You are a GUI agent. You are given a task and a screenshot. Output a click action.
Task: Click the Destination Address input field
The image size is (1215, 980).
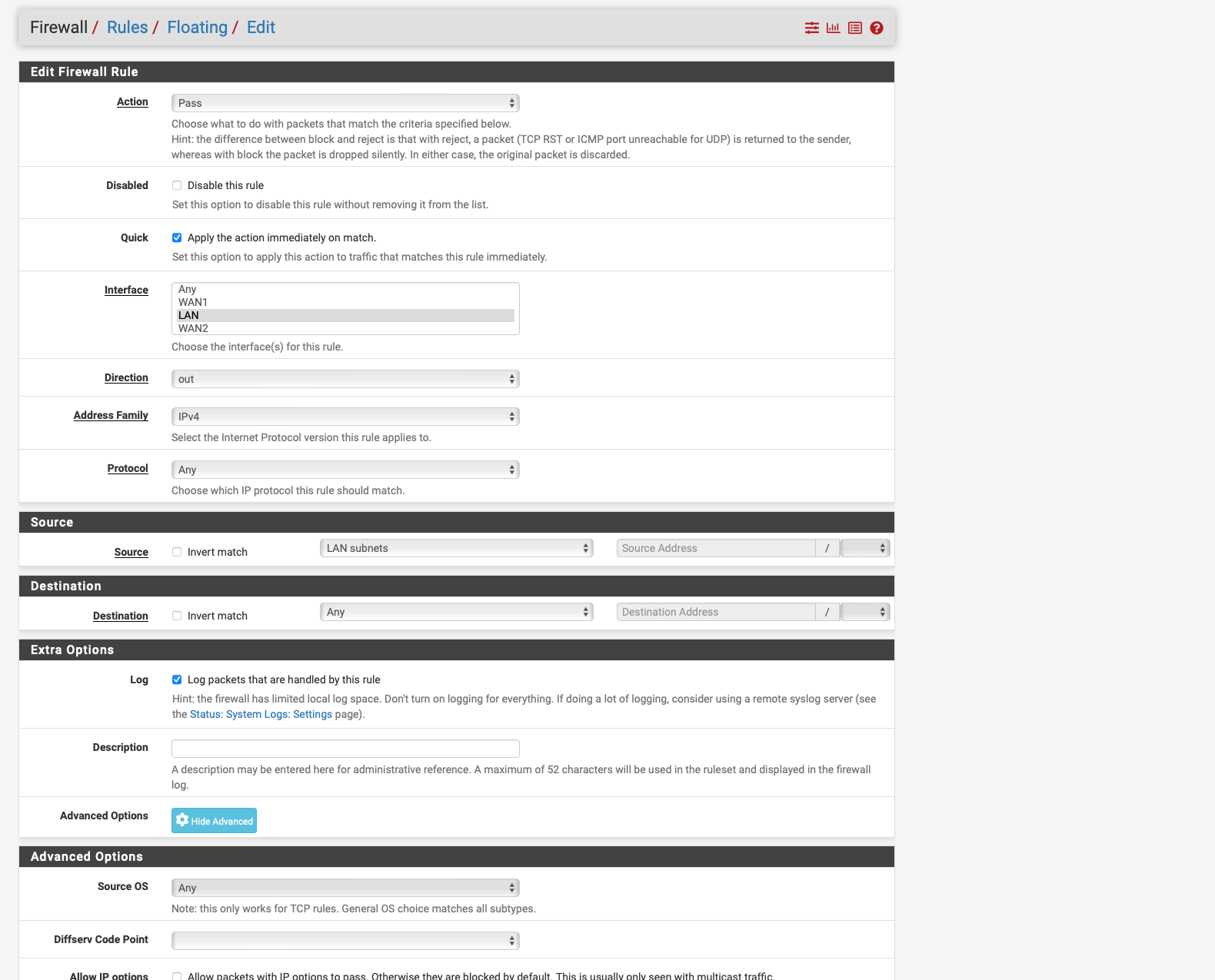(x=716, y=612)
